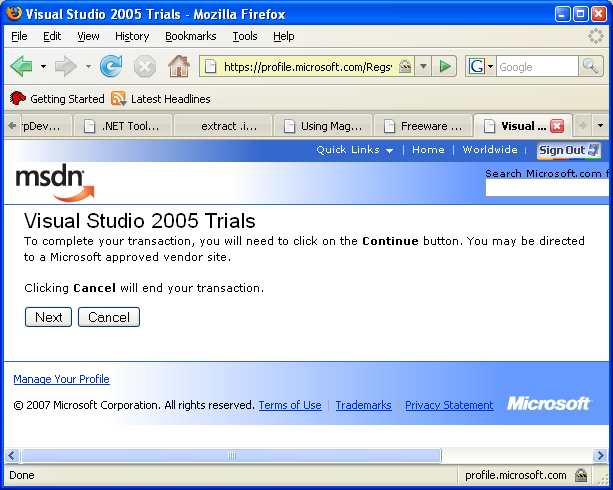Viewport: 613px width, 490px height.
Task: Reload the page with the Refresh icon
Action: pyautogui.click(x=111, y=66)
